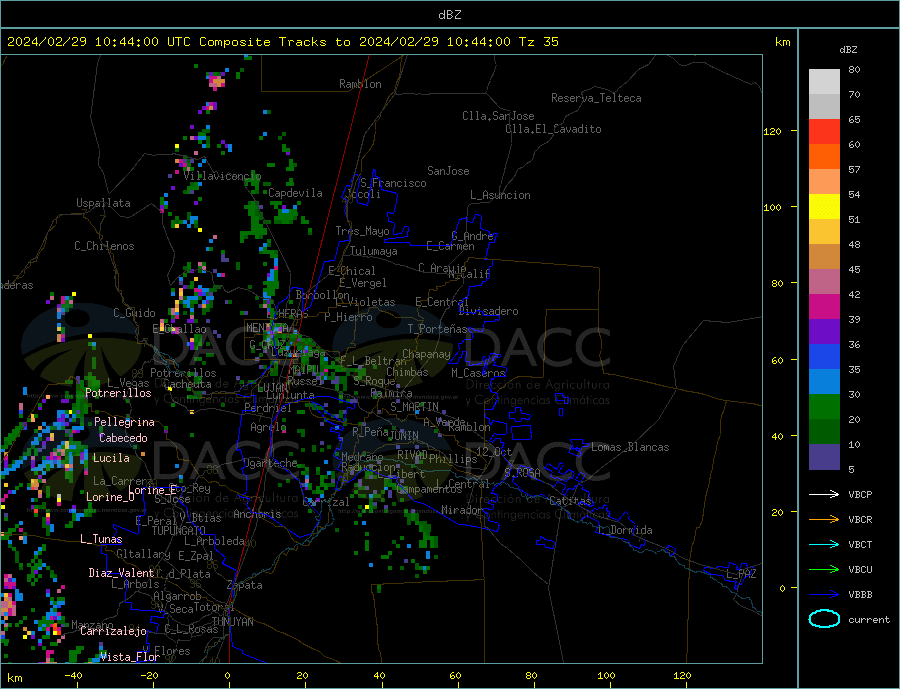Select the dusty pink swatch in dBZ scale
The image size is (900, 689).
click(x=824, y=282)
